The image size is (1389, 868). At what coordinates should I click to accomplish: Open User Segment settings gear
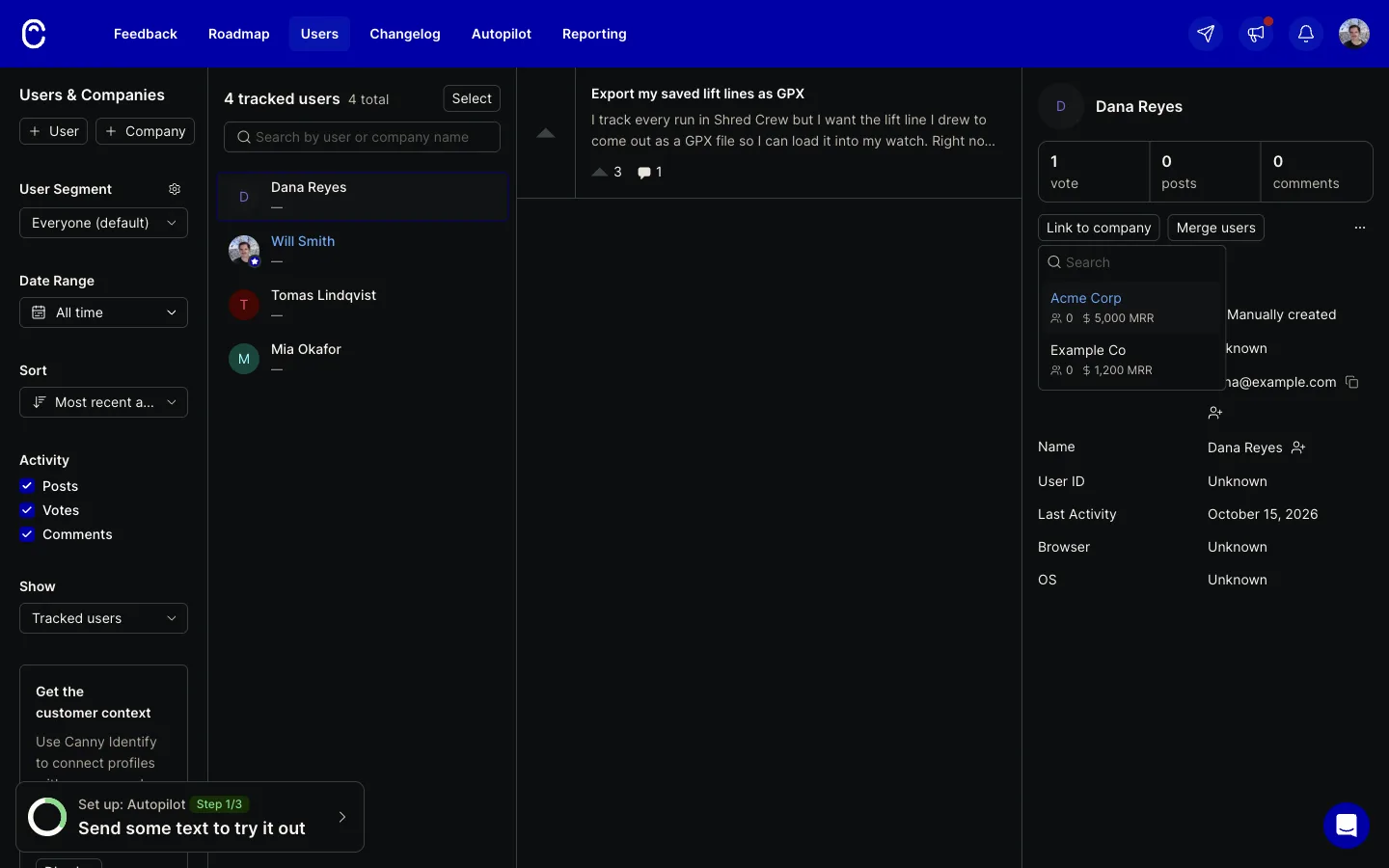(x=175, y=189)
